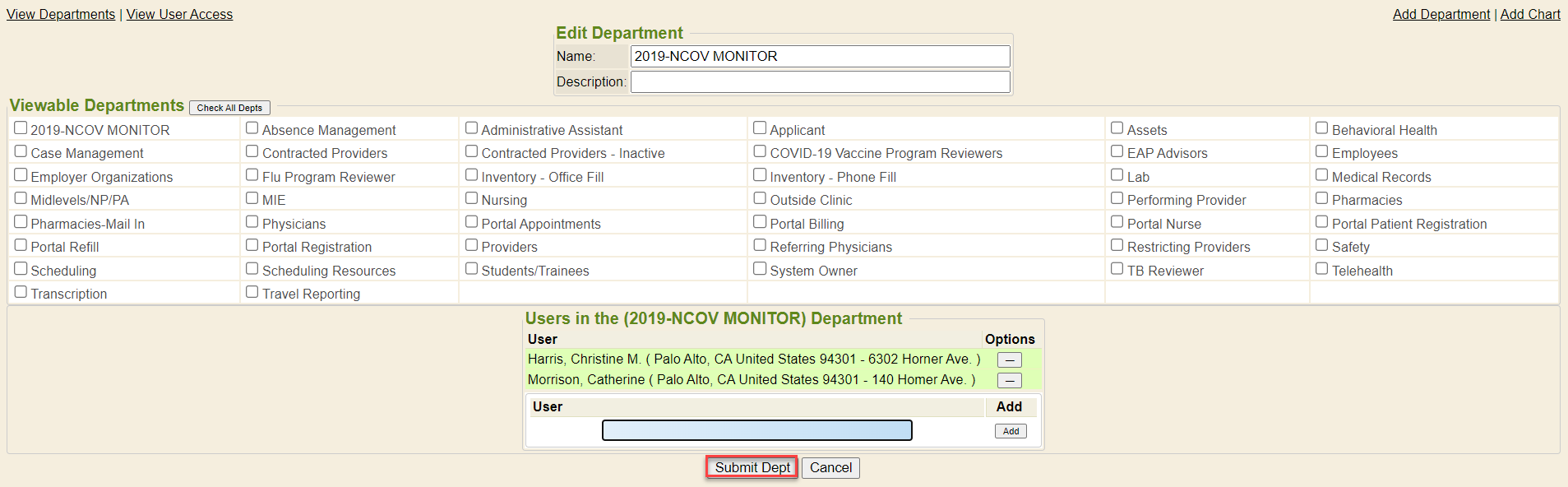Check the COVID-19 Vaccine Program Reviewers box
The image size is (1568, 487).
[760, 151]
